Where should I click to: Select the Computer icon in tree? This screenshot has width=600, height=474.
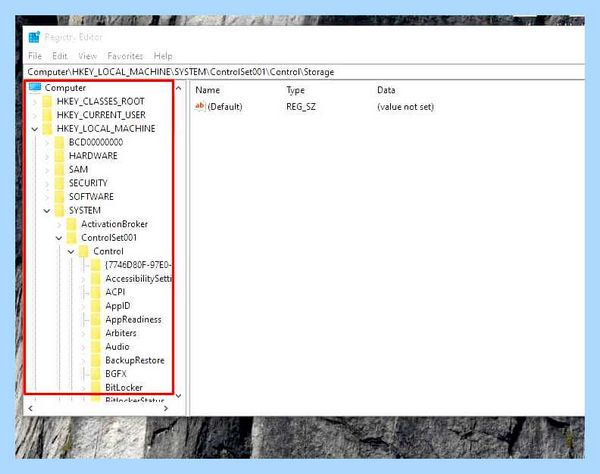click(x=35, y=88)
